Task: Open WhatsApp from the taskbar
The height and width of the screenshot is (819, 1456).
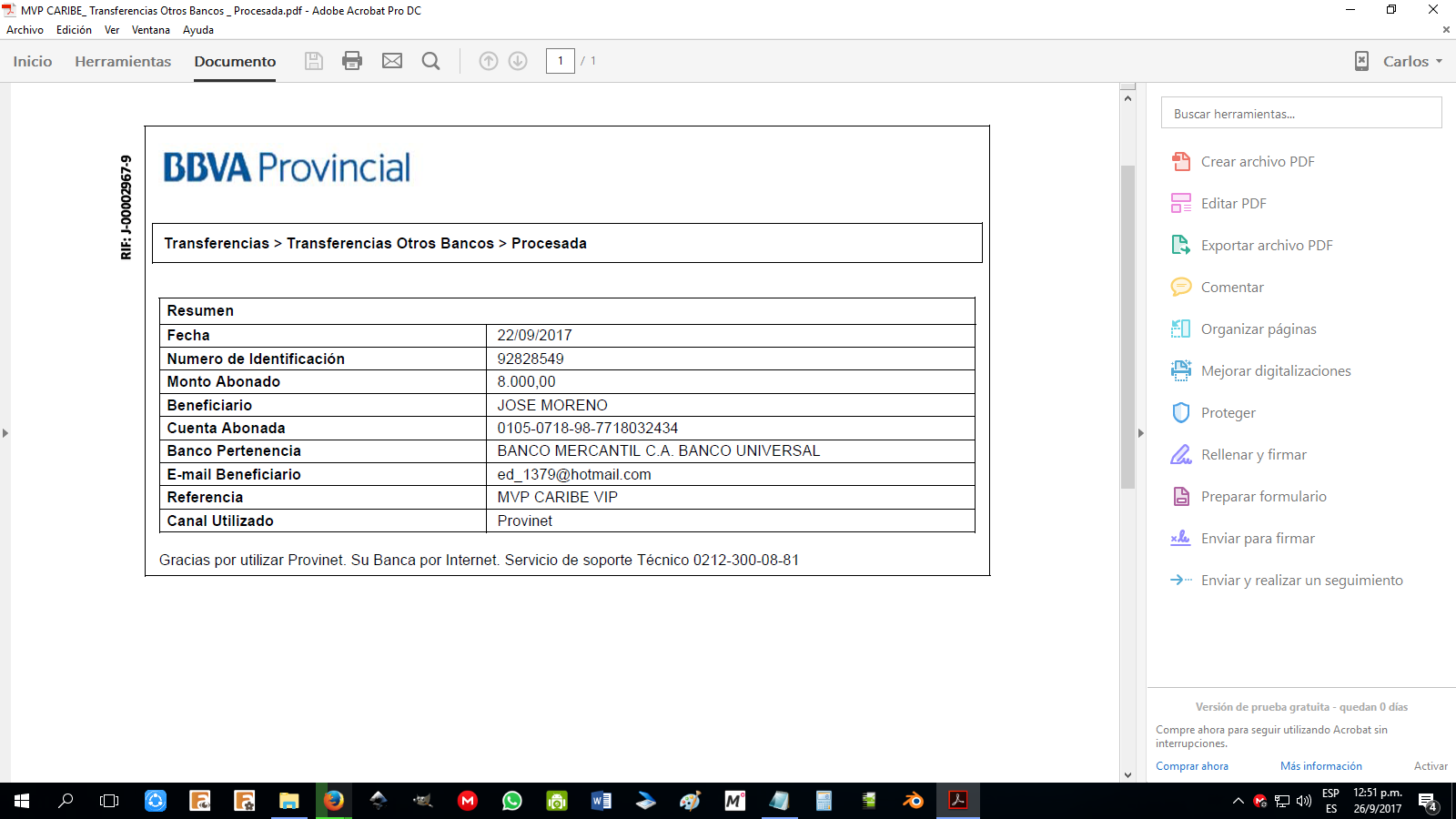Action: point(512,801)
